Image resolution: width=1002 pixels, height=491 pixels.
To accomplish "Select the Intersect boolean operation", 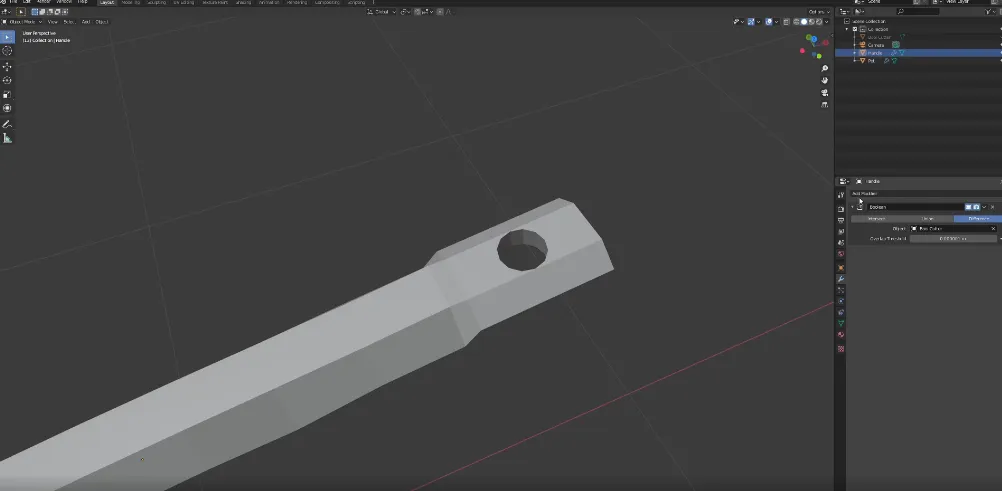I will [876, 218].
